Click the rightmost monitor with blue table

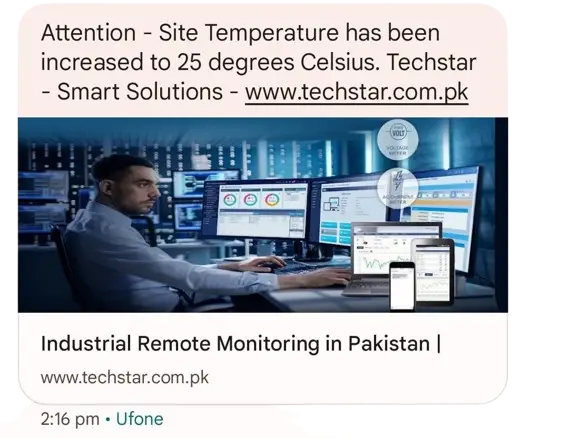coord(441,212)
